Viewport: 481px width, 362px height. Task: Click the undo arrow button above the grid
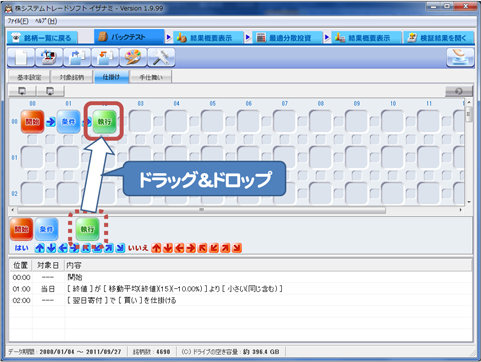(459, 91)
